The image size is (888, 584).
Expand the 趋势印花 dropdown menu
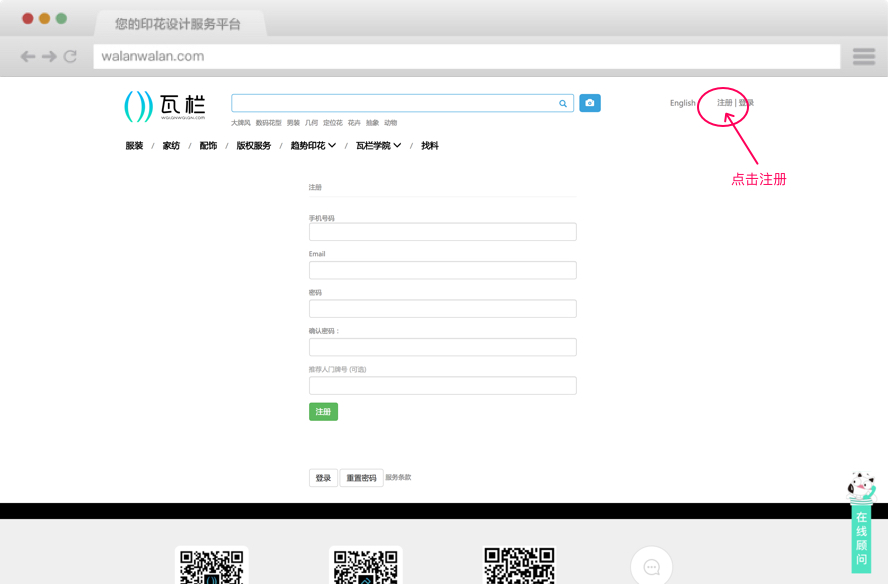pos(313,146)
